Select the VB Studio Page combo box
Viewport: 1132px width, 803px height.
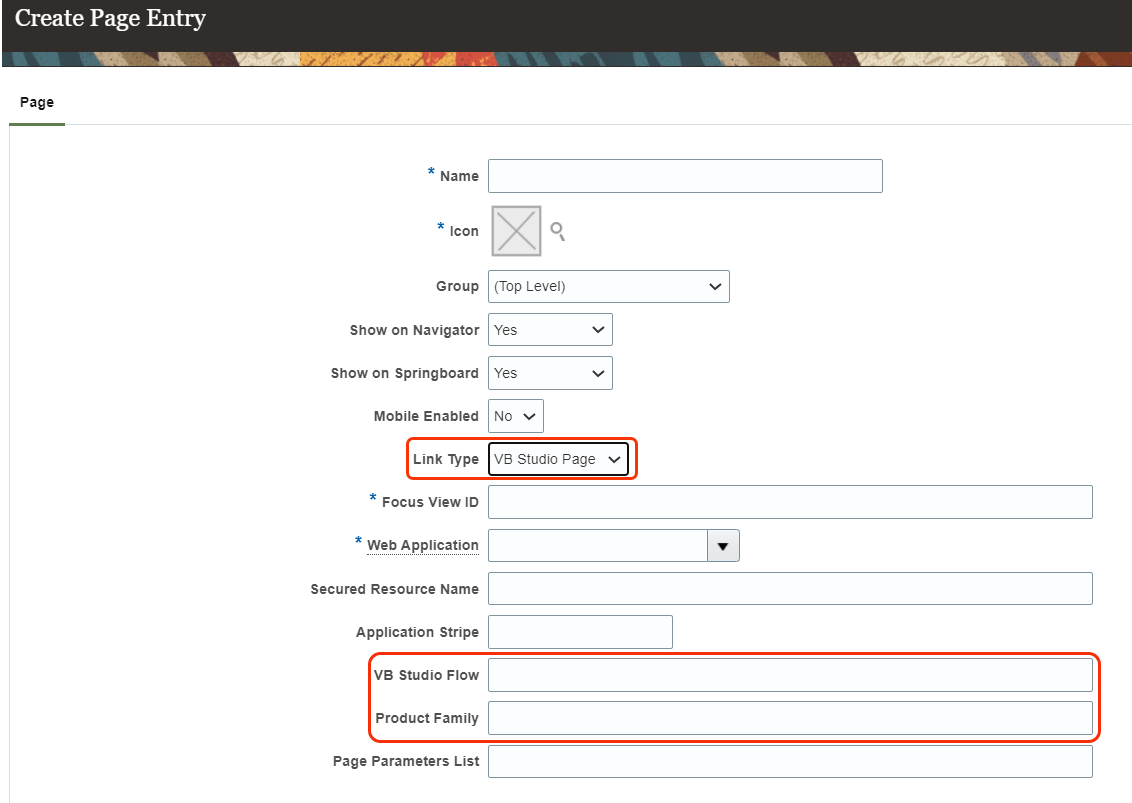click(x=558, y=458)
